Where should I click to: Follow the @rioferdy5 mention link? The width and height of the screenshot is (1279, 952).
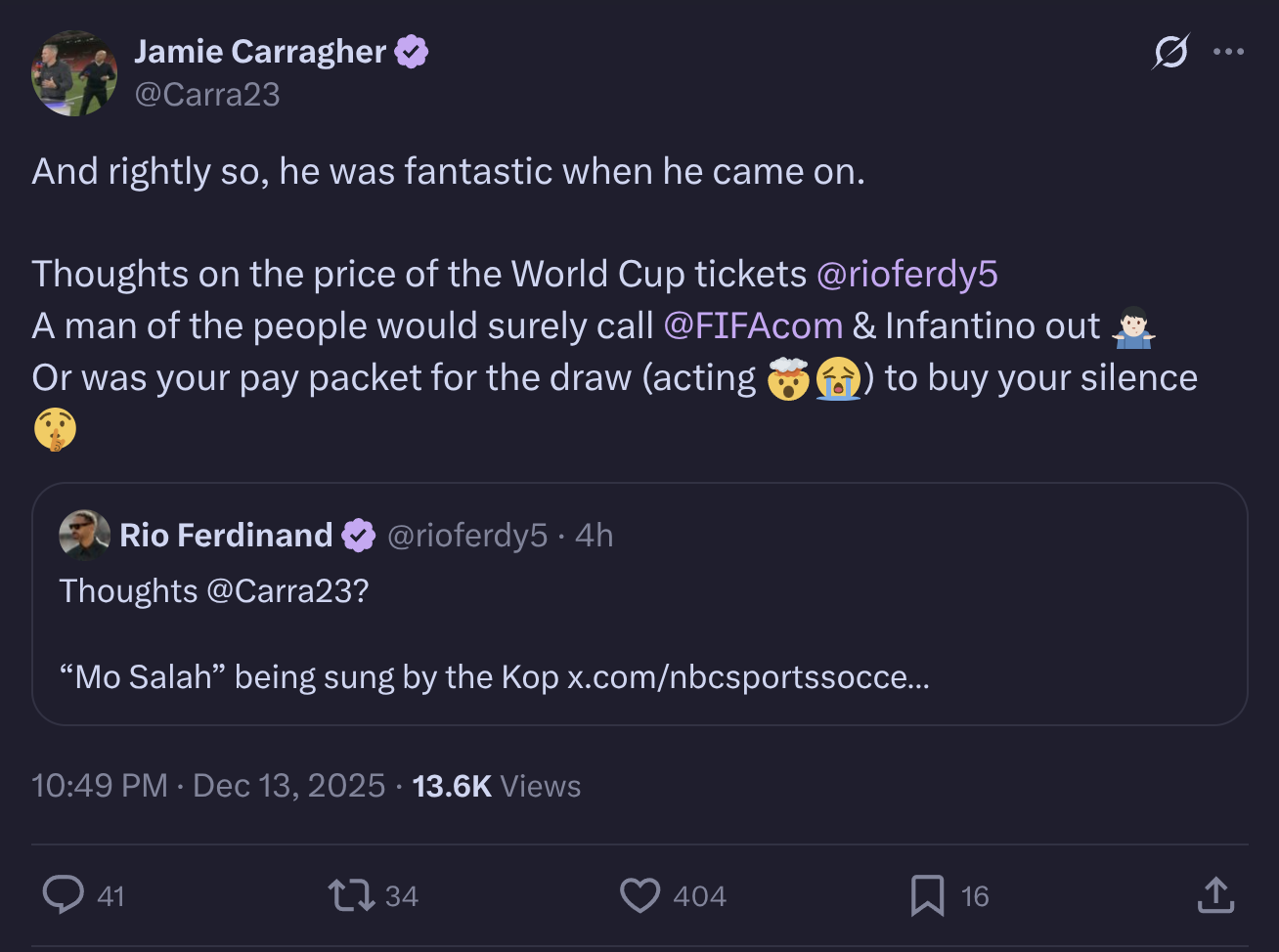[907, 274]
